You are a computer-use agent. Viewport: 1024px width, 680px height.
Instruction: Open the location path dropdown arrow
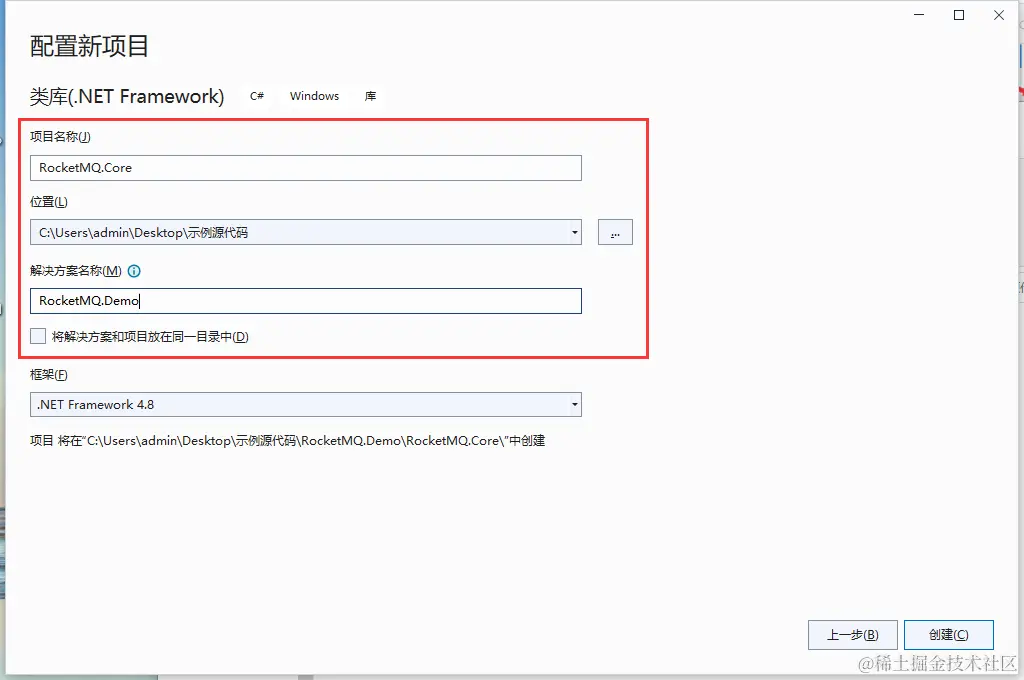[575, 233]
